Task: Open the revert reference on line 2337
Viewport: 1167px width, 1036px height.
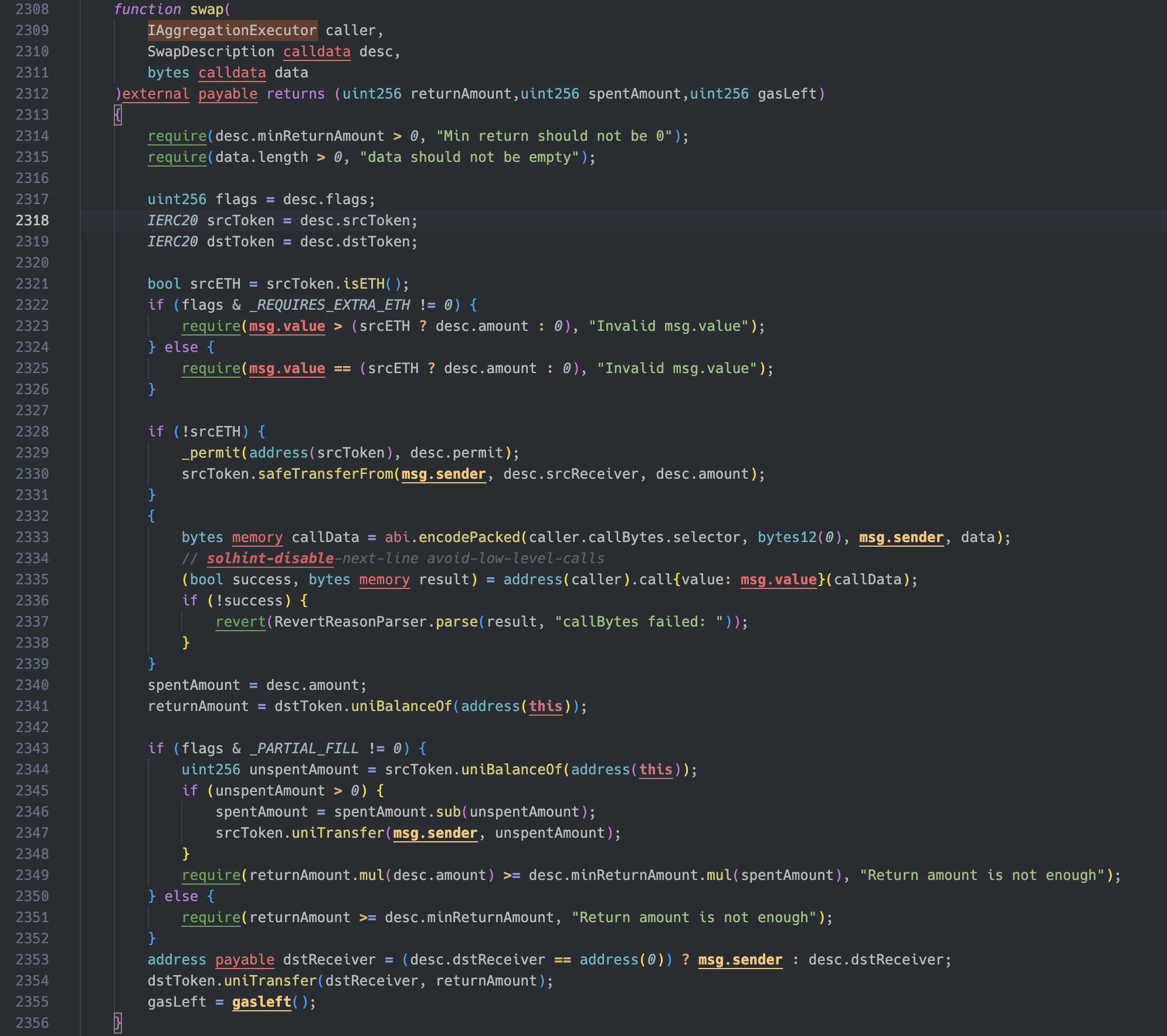Action: point(240,622)
